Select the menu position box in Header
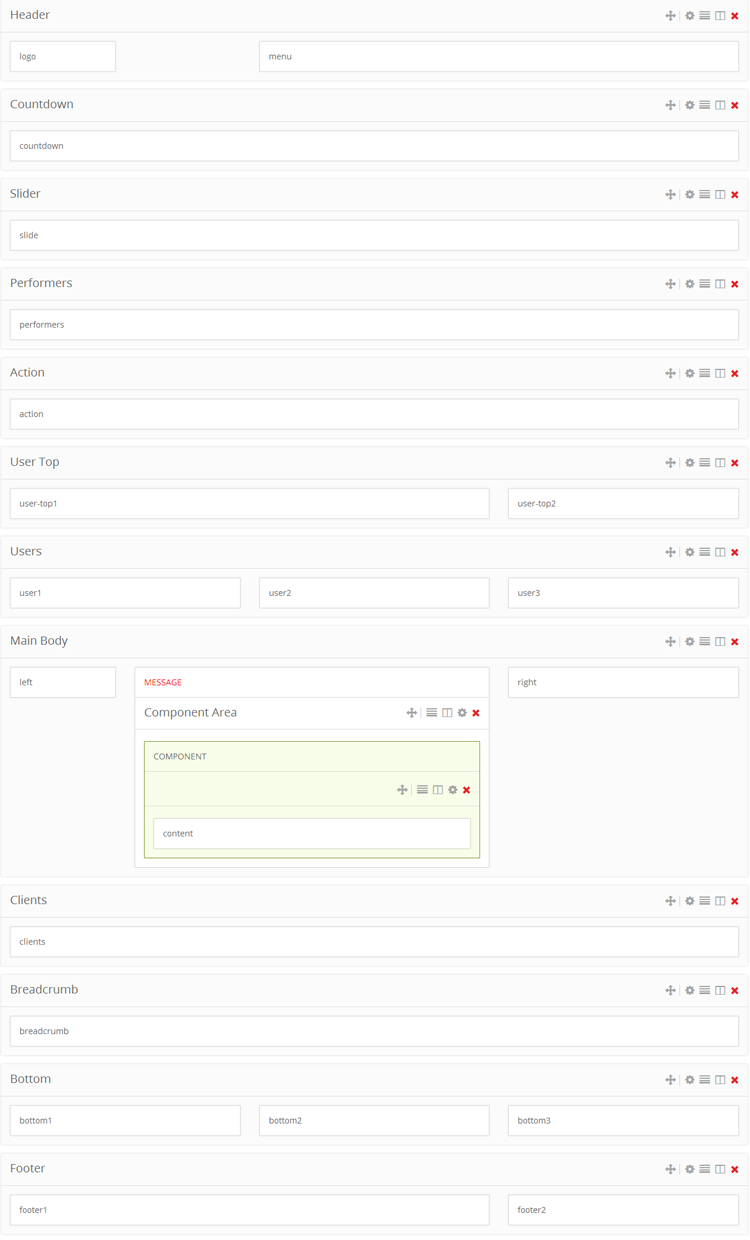 click(x=498, y=57)
